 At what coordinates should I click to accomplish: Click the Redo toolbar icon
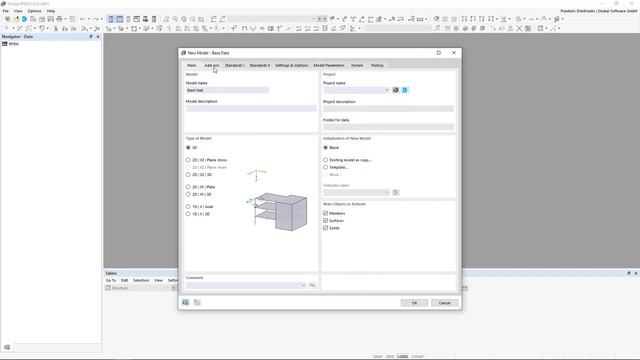point(96,19)
